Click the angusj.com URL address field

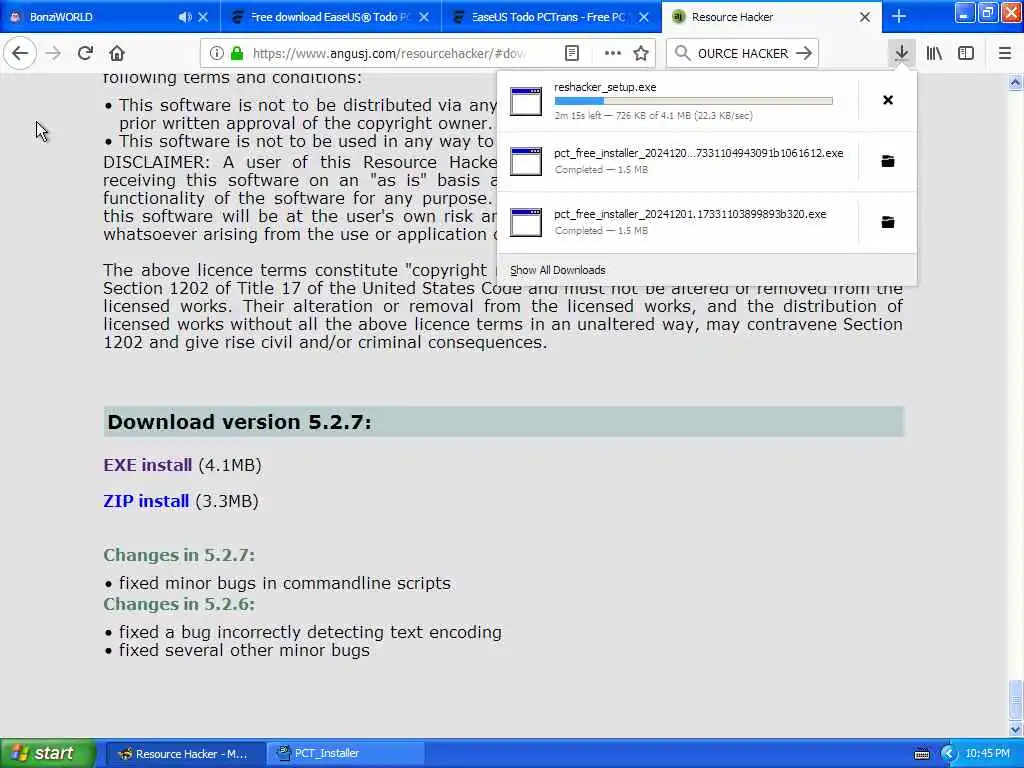389,53
